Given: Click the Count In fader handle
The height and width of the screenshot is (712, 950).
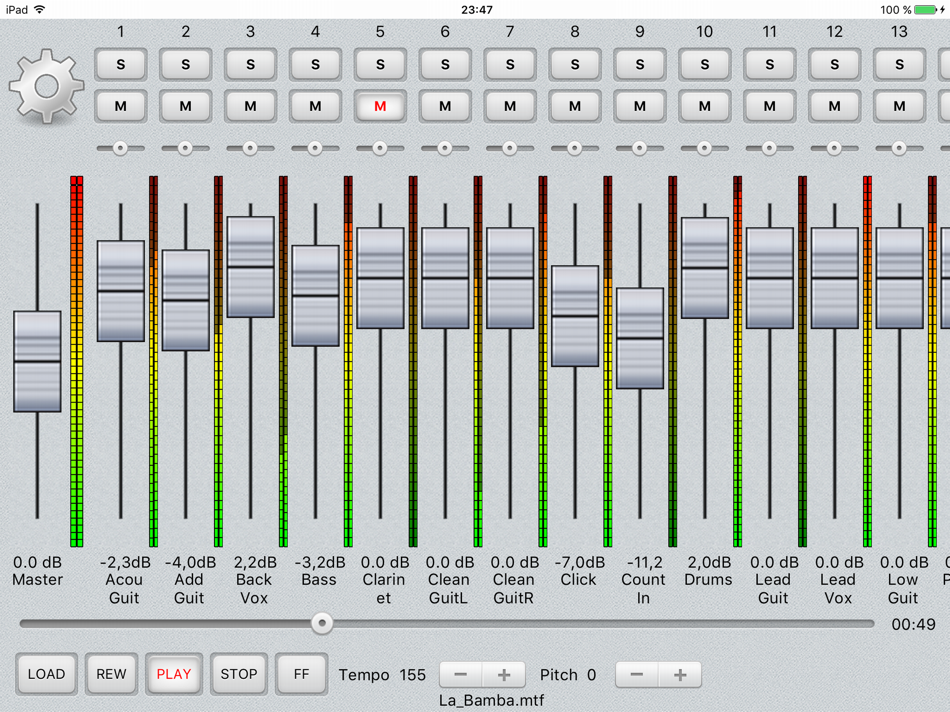Looking at the screenshot, I should [x=640, y=338].
